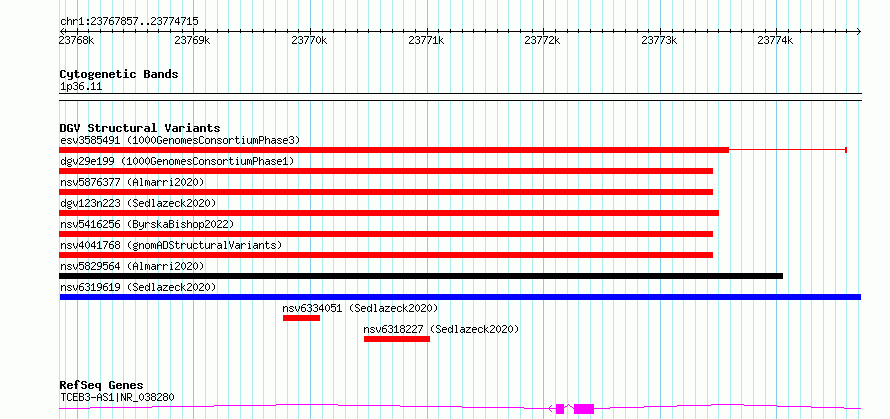This screenshot has height=419, width=890.
Task: Click the 23770k ruler tick label
Action: 309,40
